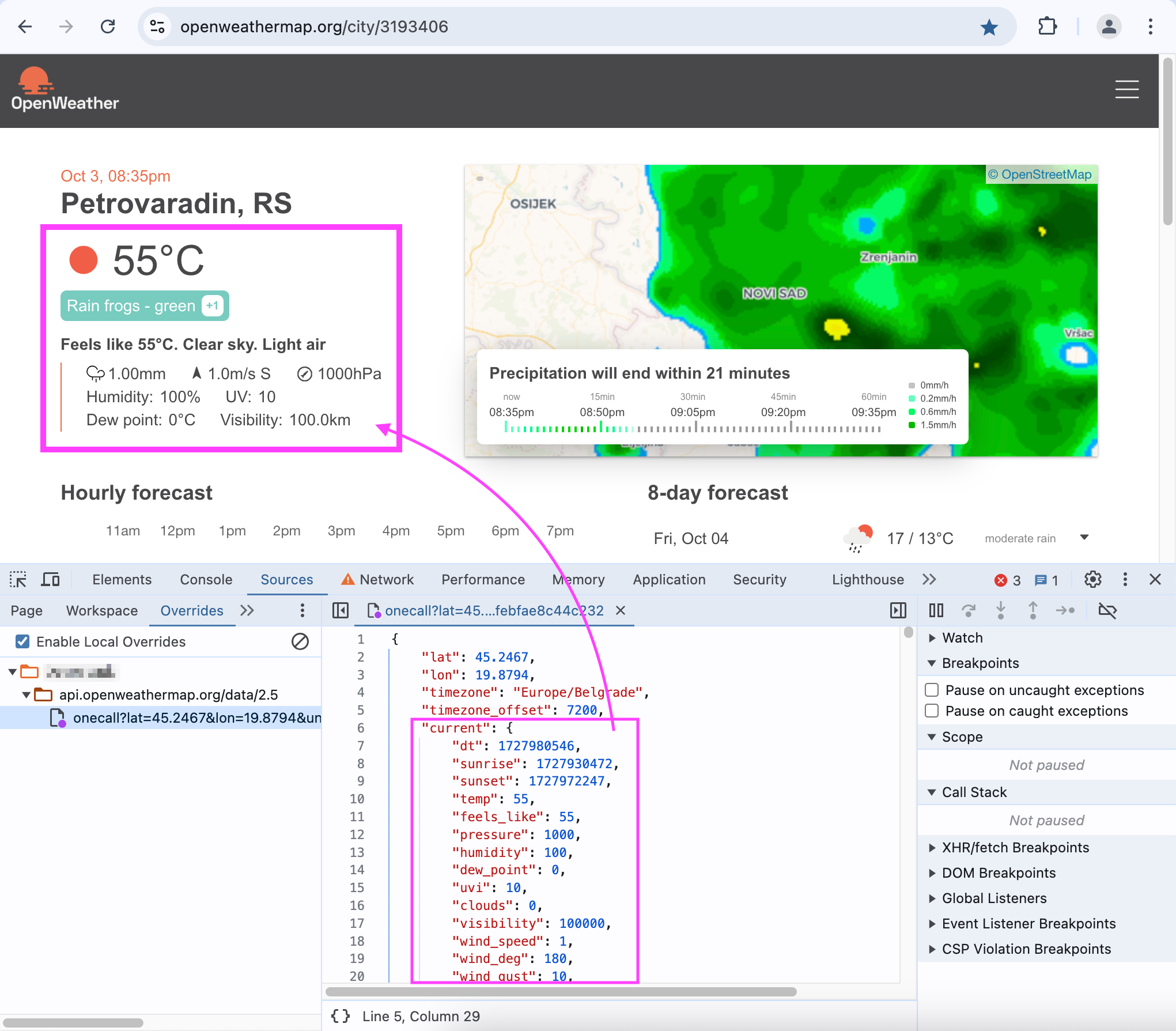Open the Workspace sources pane
This screenshot has width=1176, height=1031.
(102, 611)
